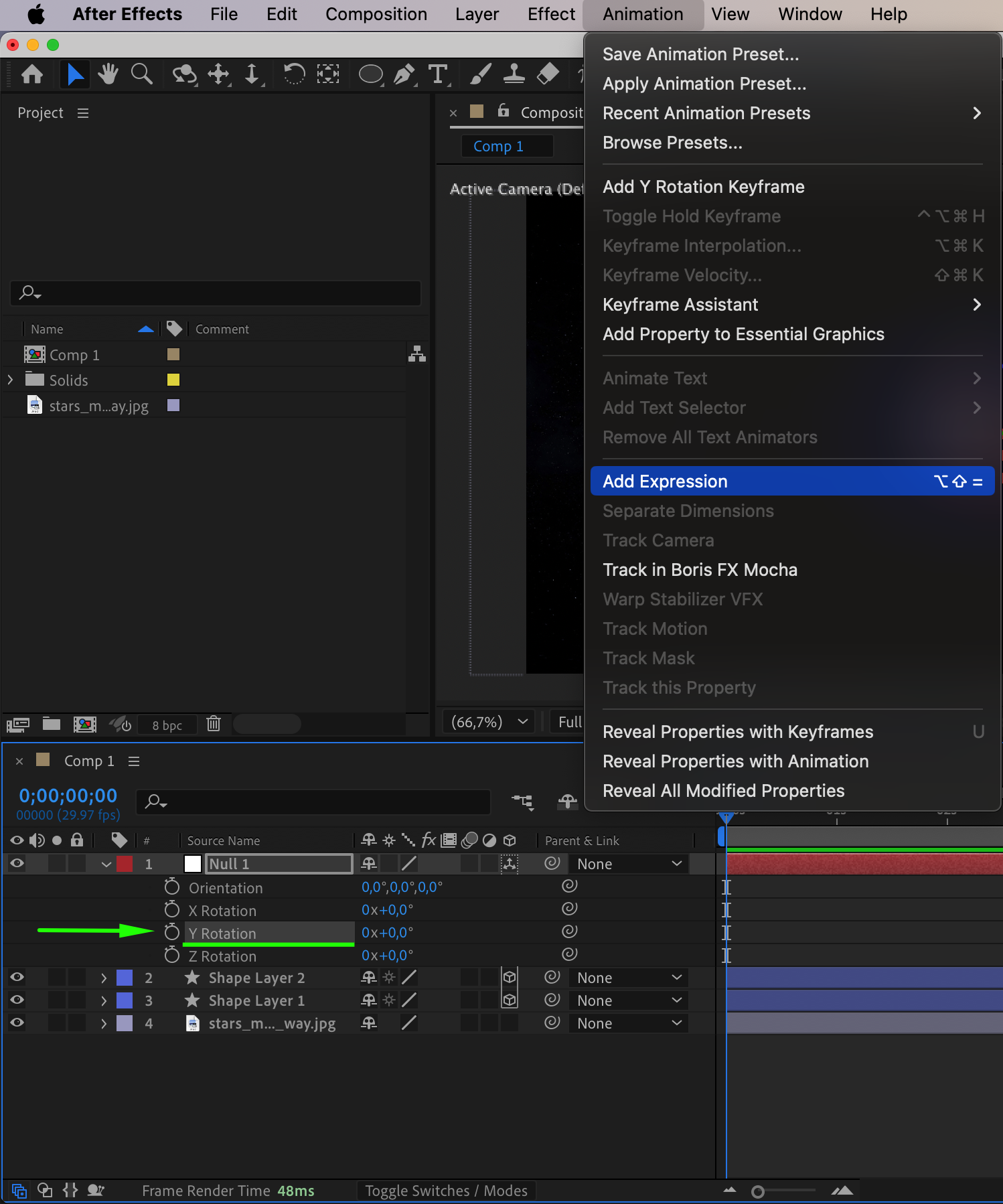This screenshot has height=1204, width=1003.
Task: Click the Y Rotation stopwatch
Action: [x=172, y=932]
